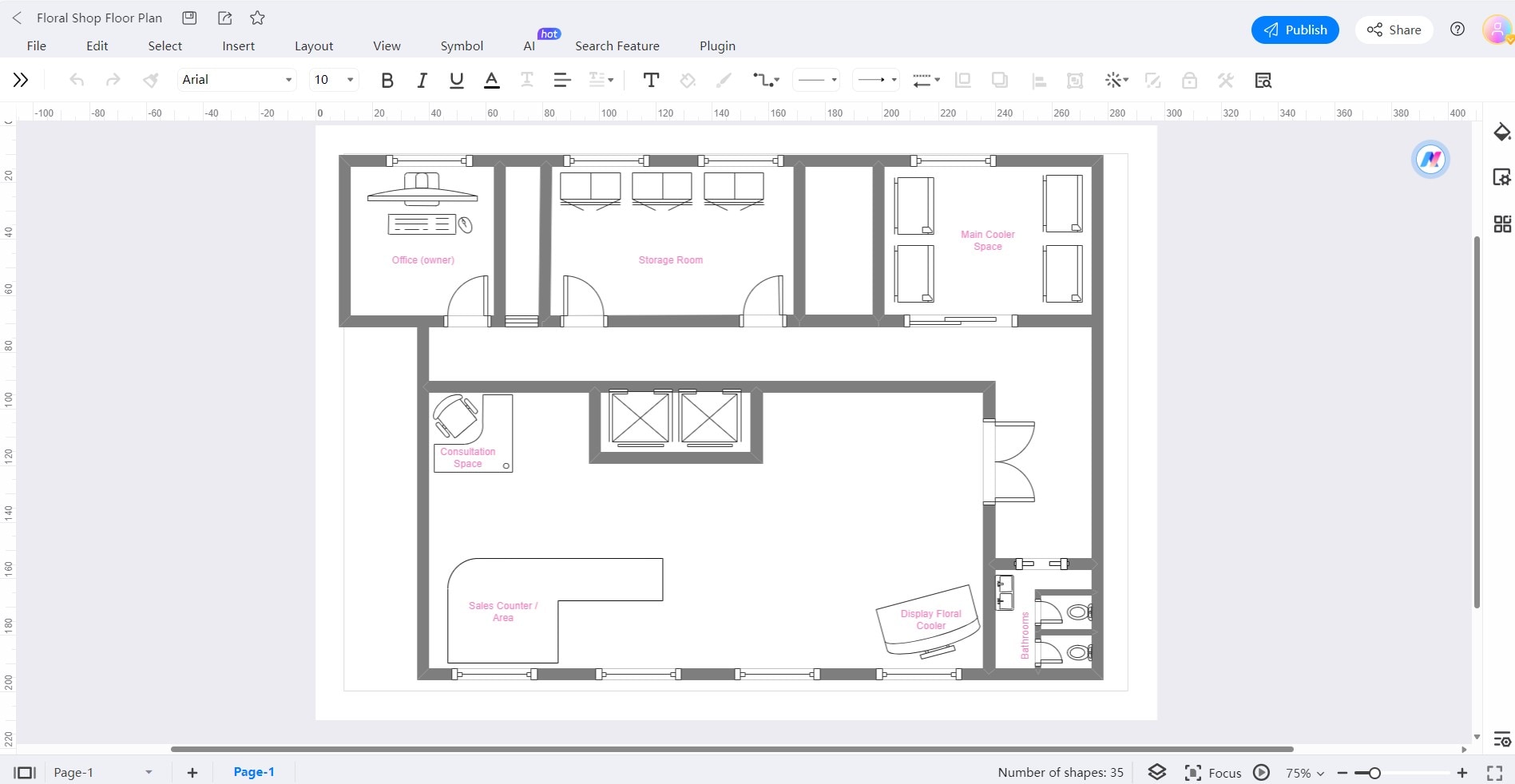Viewport: 1515px width, 784px height.
Task: Open the line ends swap dropdown
Action: (x=926, y=80)
